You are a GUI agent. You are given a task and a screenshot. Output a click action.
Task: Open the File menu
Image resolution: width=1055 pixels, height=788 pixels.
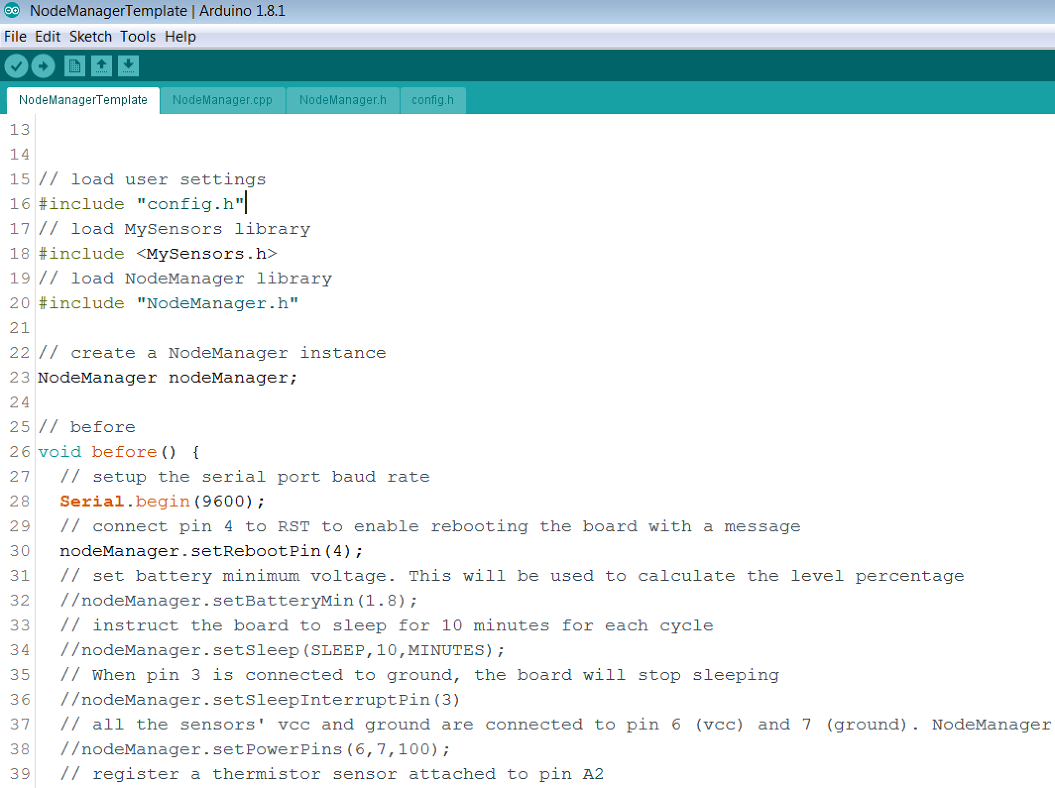[15, 36]
